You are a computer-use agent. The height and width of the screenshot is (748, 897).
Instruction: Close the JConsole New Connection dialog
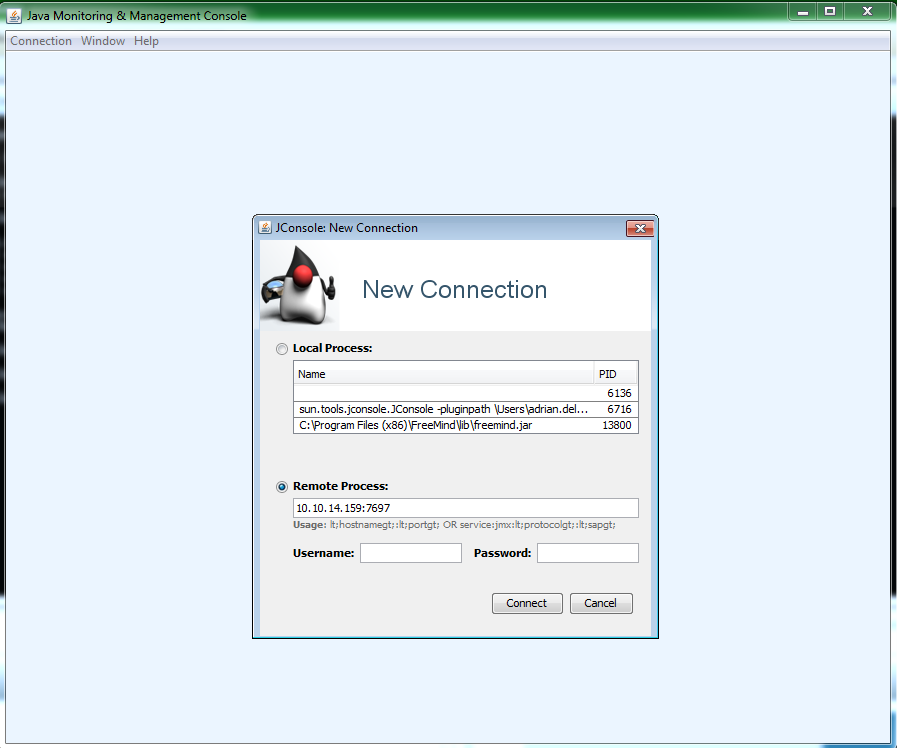(x=640, y=228)
